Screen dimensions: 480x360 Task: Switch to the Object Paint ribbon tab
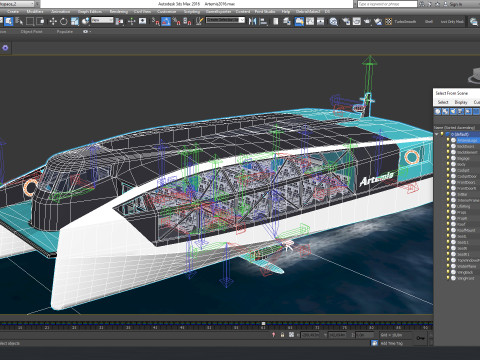pos(31,32)
